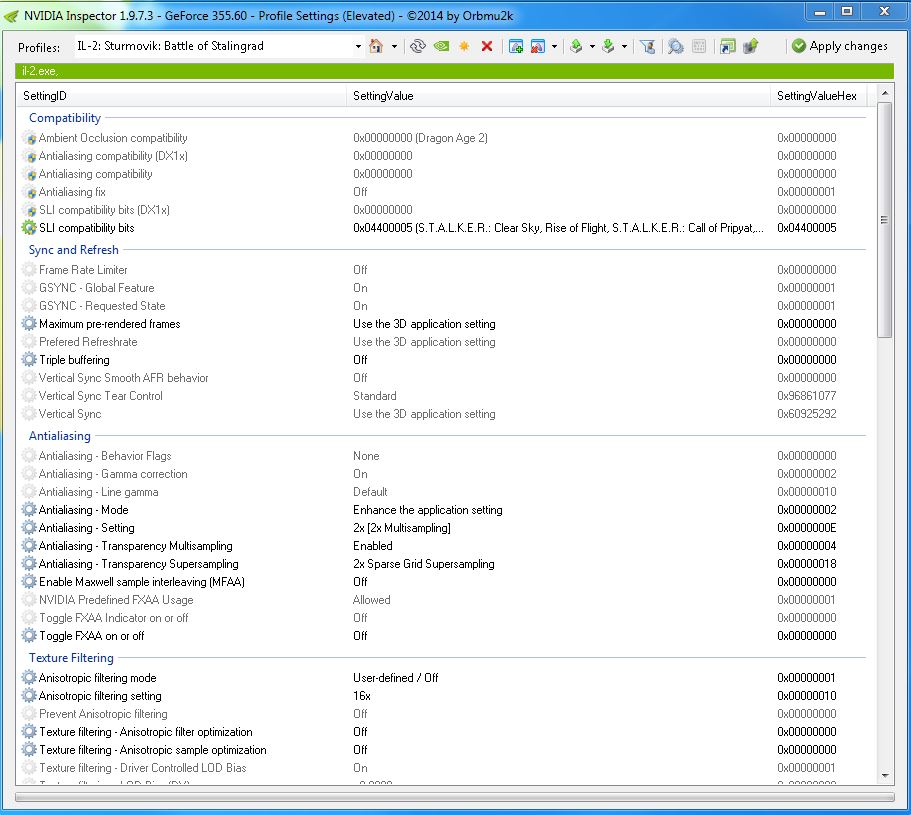911x815 pixels.
Task: Click the shield gear icon beside Ambient Occlusion compatibility
Action: pos(29,138)
